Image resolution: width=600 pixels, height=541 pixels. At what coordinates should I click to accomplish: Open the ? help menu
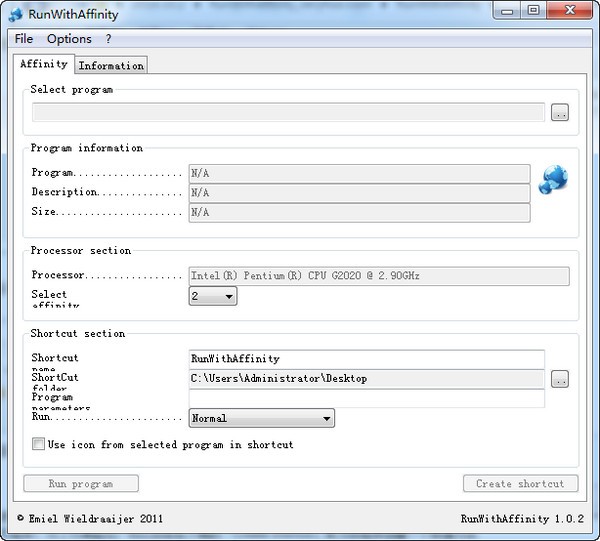[x=108, y=39]
